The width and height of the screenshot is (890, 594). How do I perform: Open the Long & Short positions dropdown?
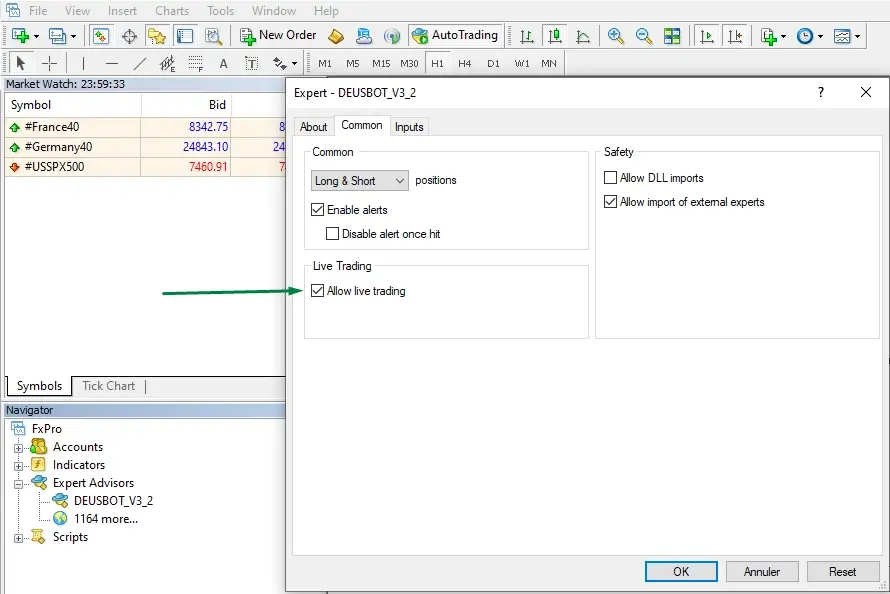coord(359,180)
